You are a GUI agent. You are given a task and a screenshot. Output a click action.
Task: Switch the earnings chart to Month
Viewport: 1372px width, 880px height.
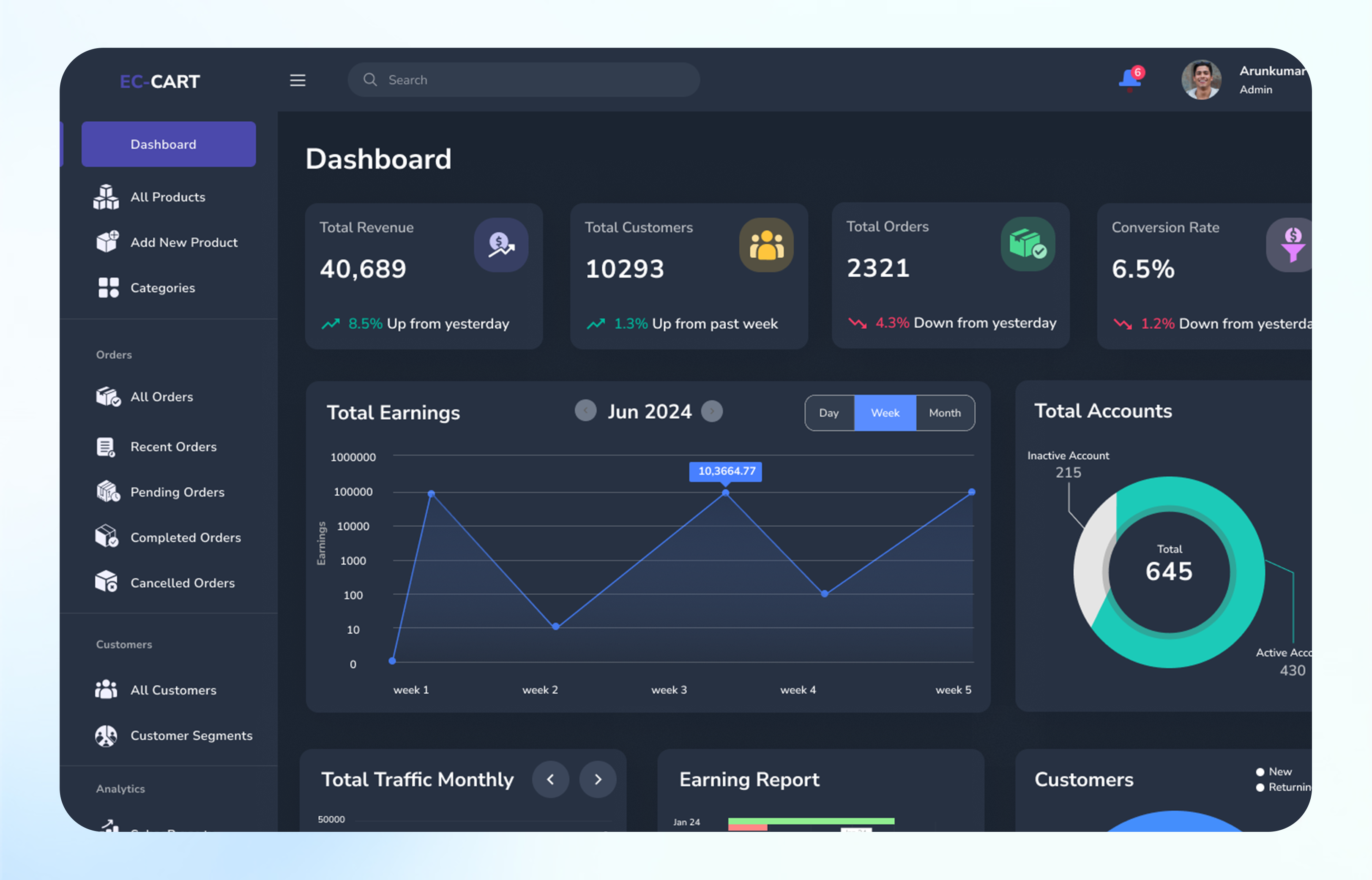[944, 413]
